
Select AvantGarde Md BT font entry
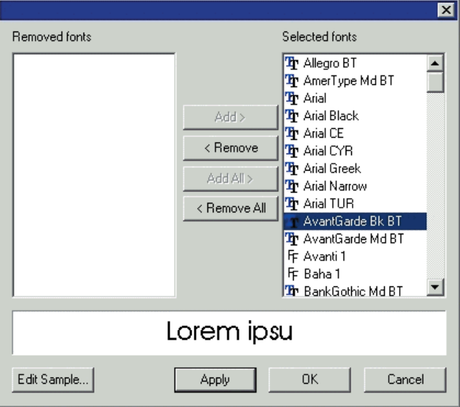click(355, 239)
